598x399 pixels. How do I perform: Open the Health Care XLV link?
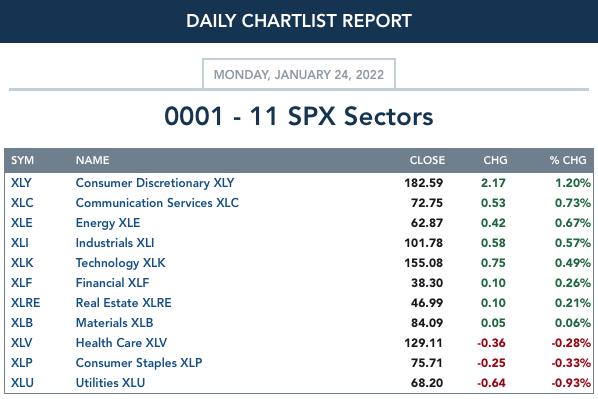(121, 343)
